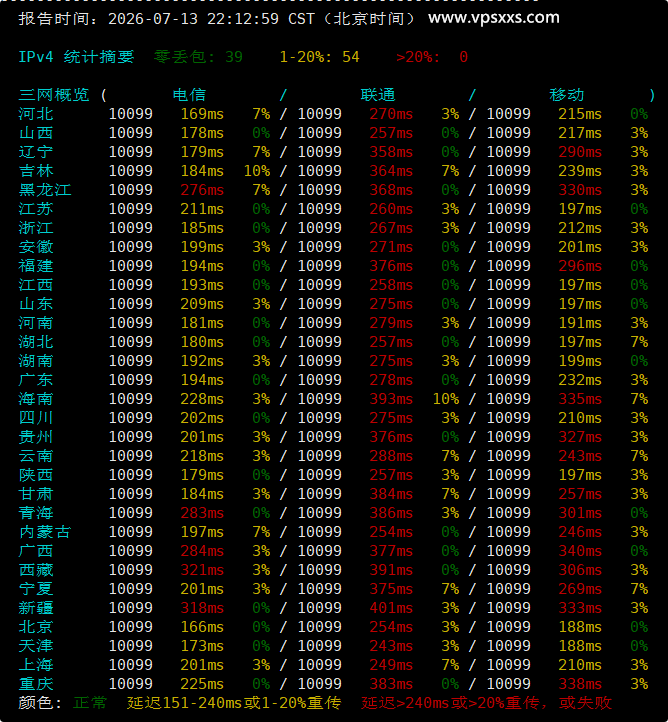Select the 重庆 row label
This screenshot has width=668, height=722.
36,684
